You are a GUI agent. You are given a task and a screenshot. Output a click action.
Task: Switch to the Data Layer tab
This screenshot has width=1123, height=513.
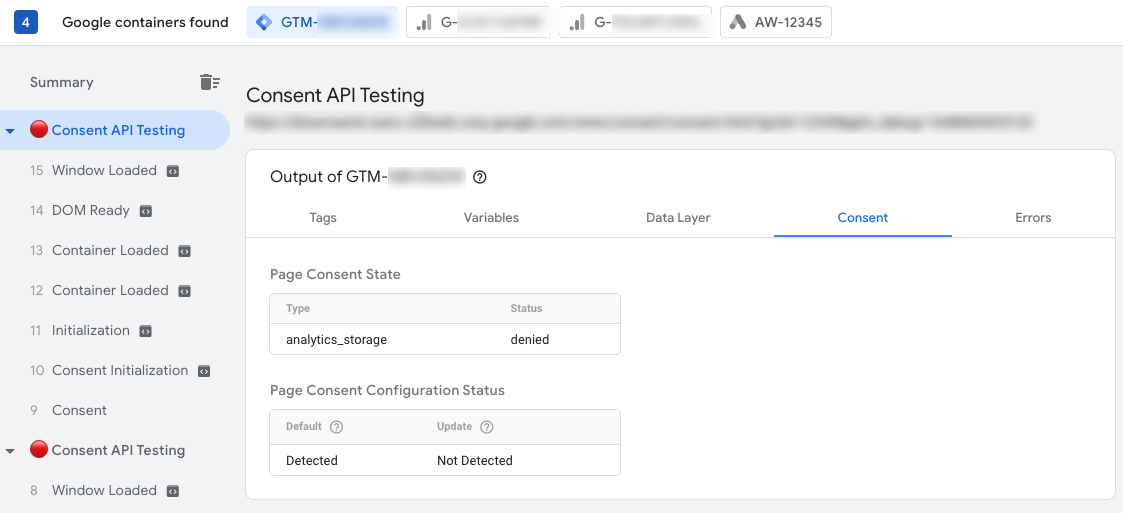(x=678, y=218)
